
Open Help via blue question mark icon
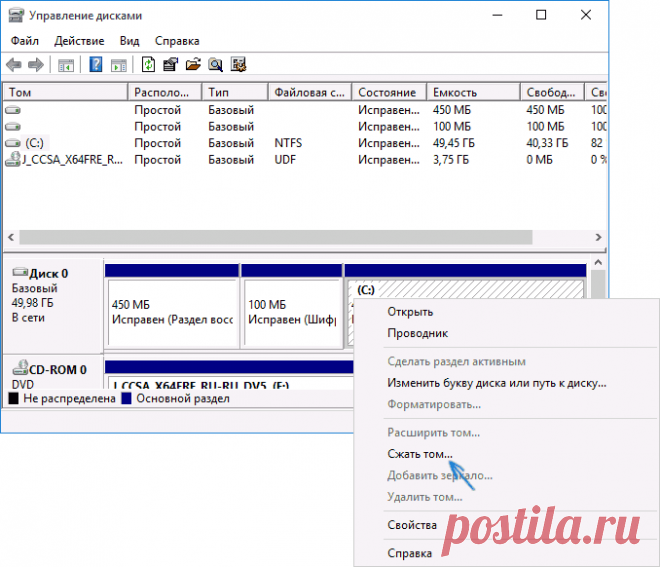pyautogui.click(x=96, y=65)
